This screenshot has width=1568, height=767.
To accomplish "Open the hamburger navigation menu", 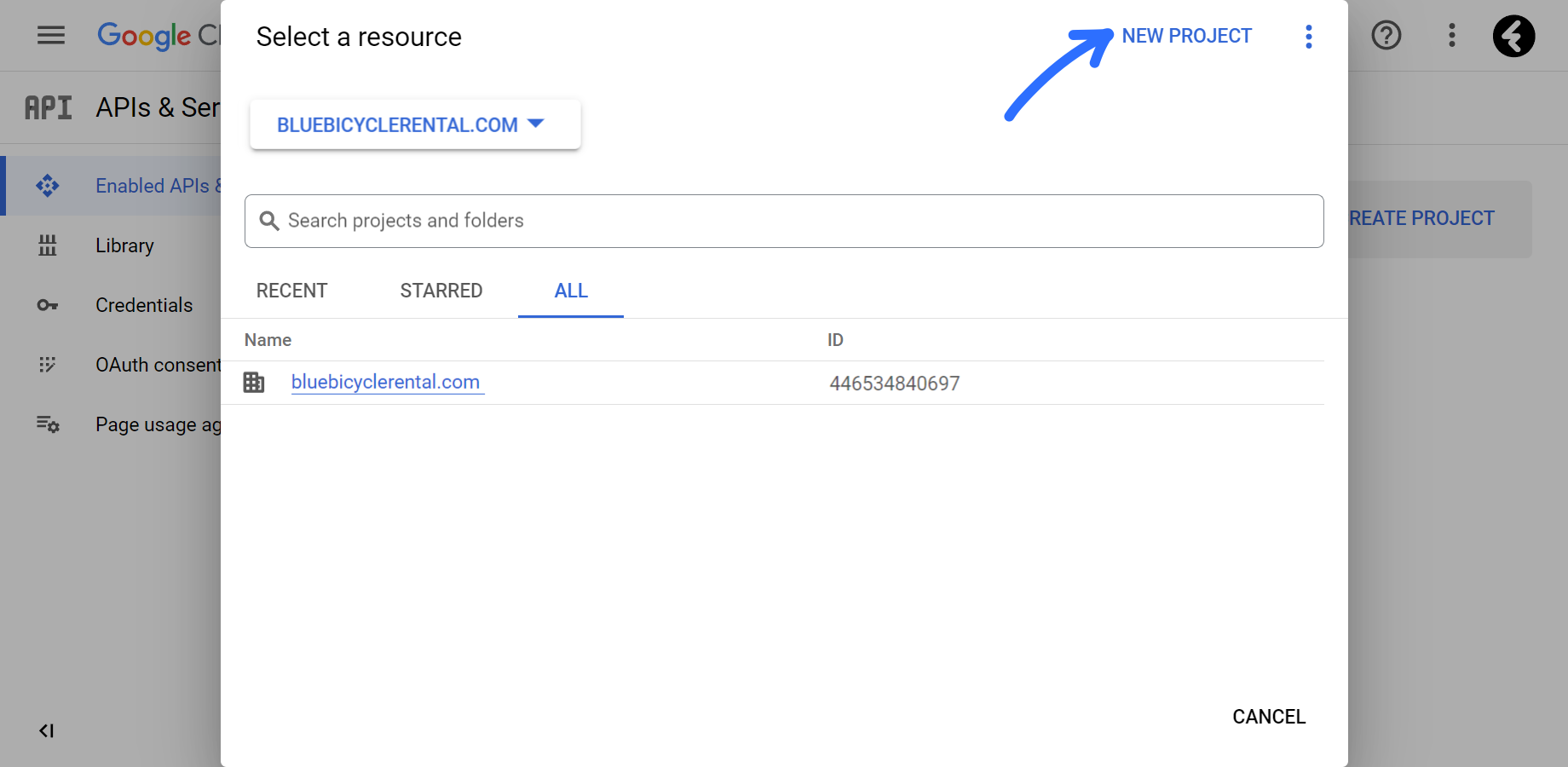I will tap(51, 35).
